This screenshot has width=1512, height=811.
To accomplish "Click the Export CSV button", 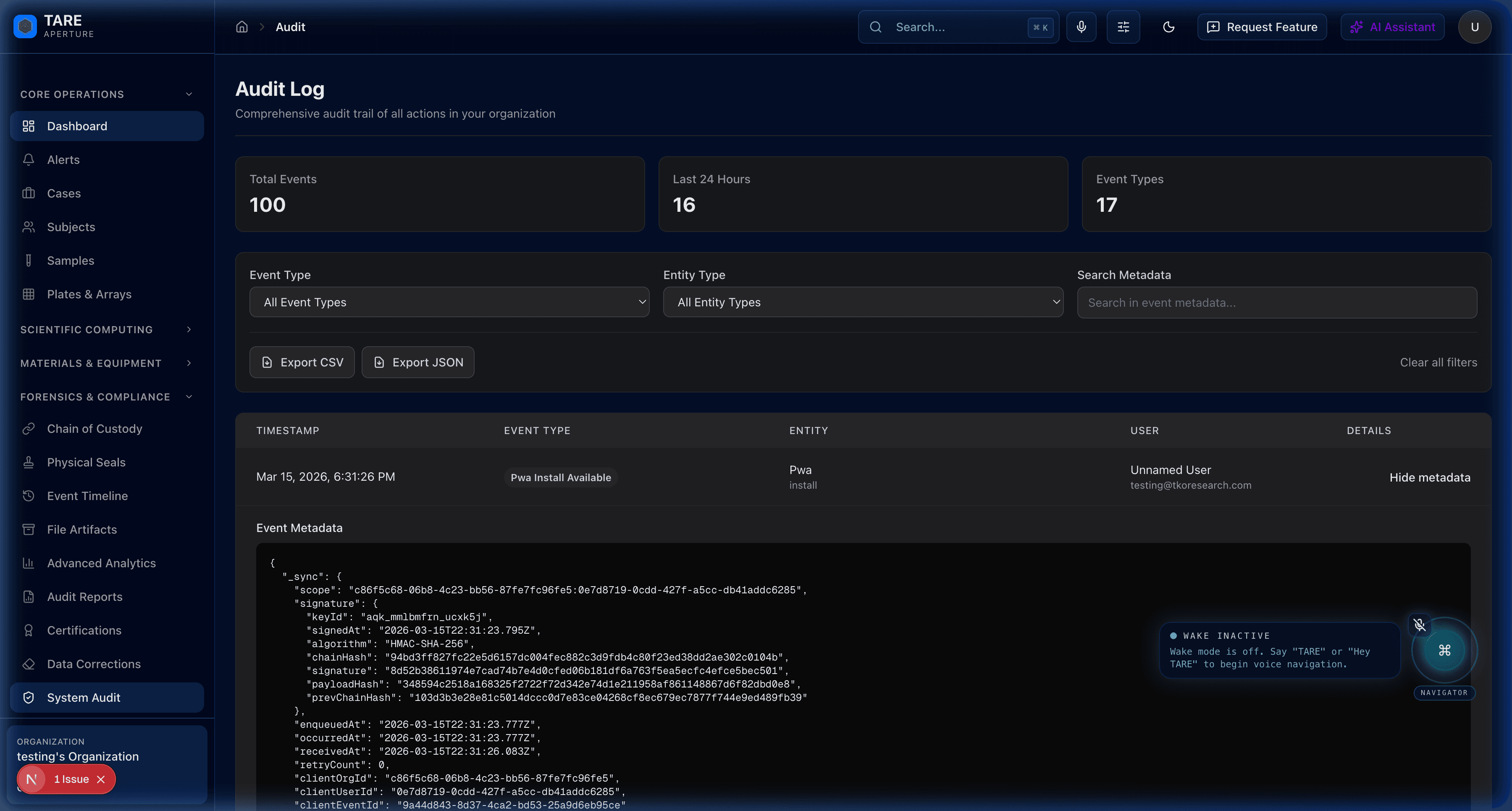I will click(x=302, y=362).
